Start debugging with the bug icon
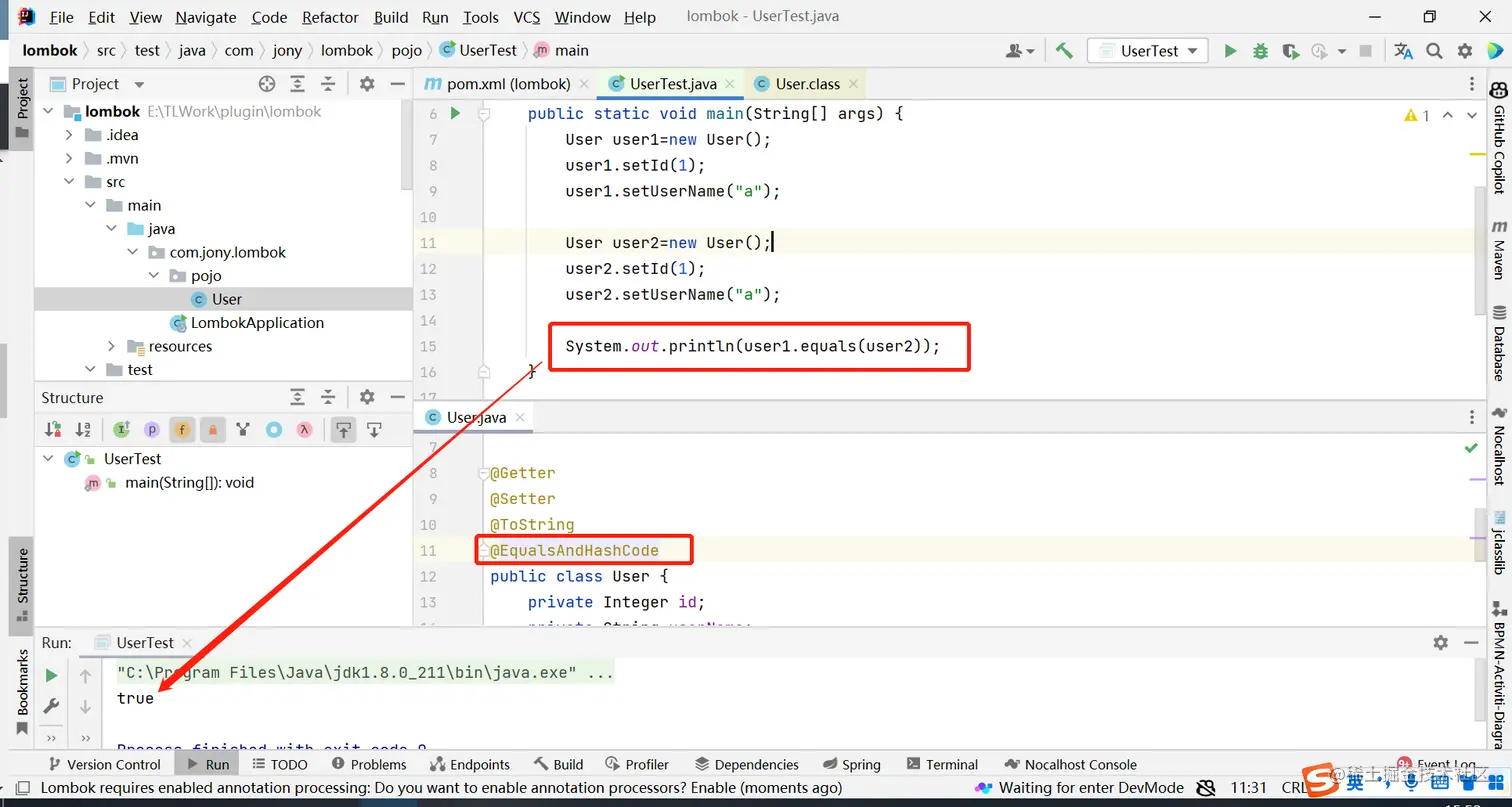 click(x=1260, y=51)
